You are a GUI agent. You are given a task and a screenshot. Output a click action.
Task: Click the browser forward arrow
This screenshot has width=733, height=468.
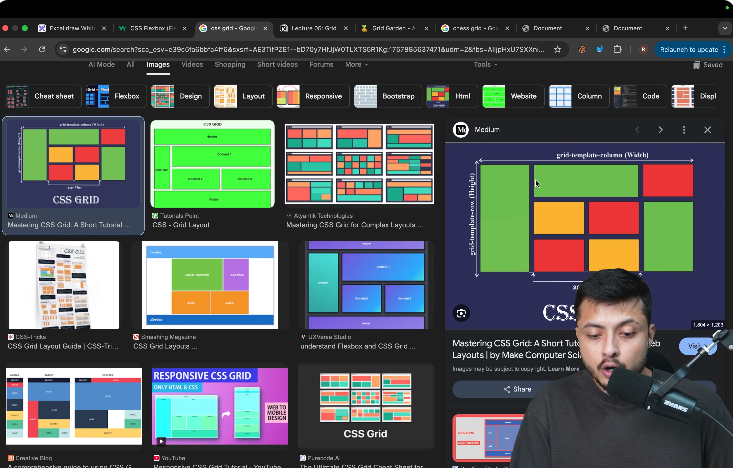(x=24, y=49)
